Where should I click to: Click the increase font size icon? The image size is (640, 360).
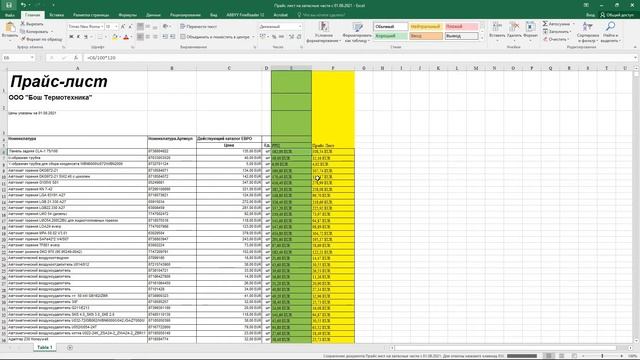123,27
